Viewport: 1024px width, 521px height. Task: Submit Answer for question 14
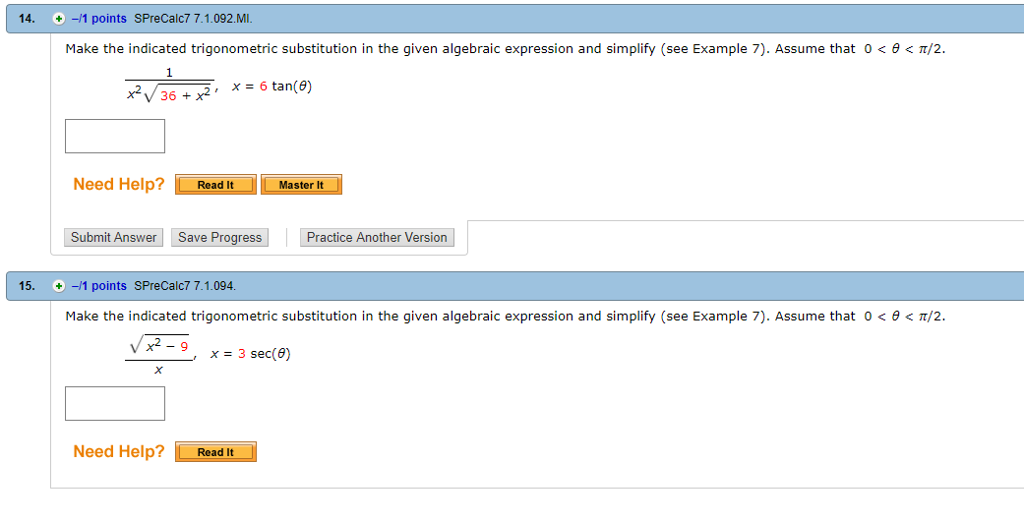[x=114, y=238]
